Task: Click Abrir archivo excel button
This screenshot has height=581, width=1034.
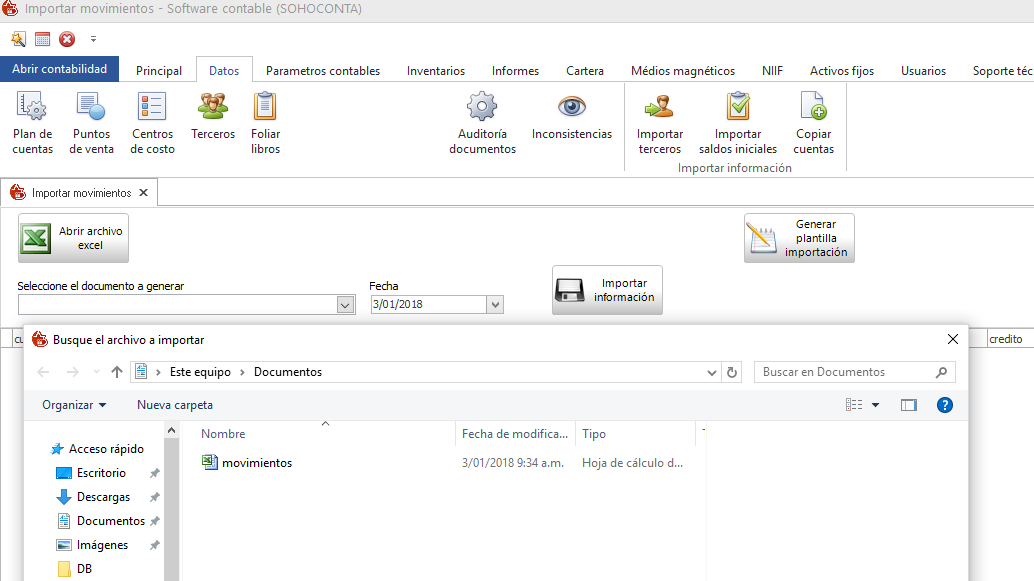Action: tap(74, 238)
